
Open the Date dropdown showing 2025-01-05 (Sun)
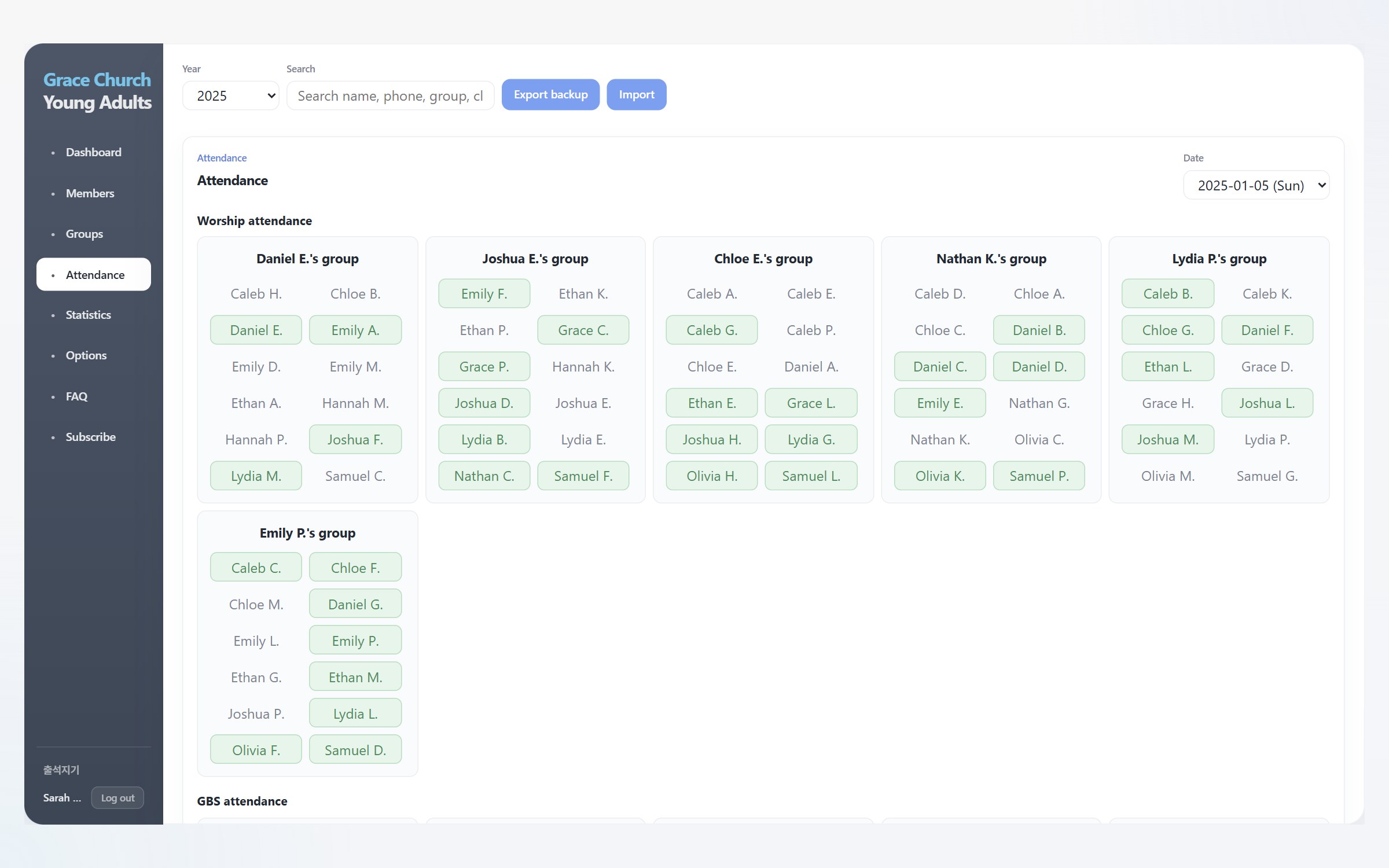(1256, 185)
